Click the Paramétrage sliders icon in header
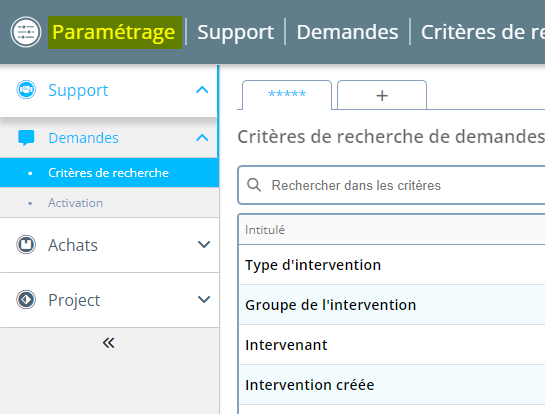This screenshot has height=414, width=545. (26, 32)
